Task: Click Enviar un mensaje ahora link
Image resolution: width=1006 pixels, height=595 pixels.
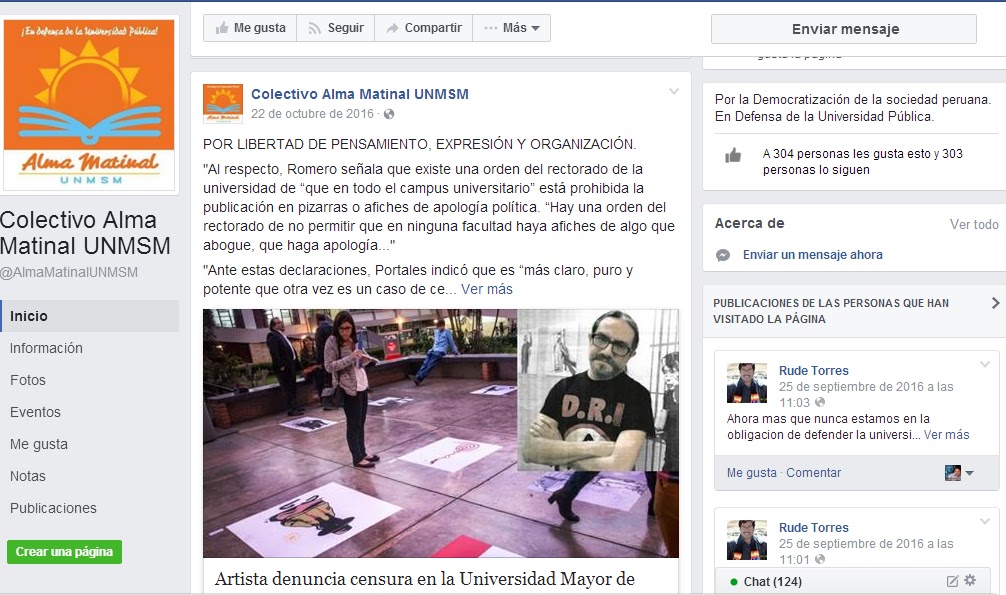Action: point(812,255)
